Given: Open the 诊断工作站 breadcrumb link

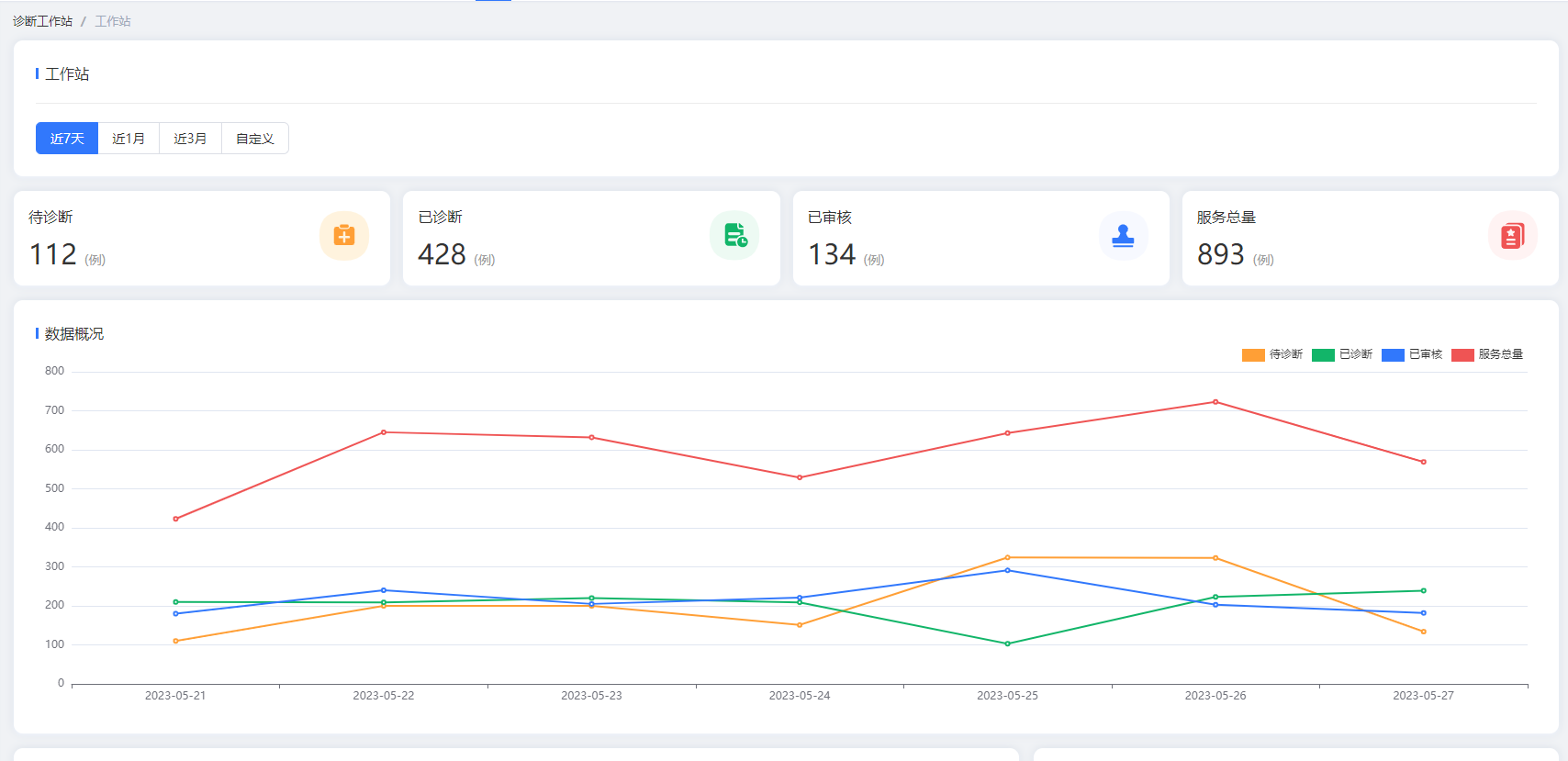Looking at the screenshot, I should tap(42, 21).
